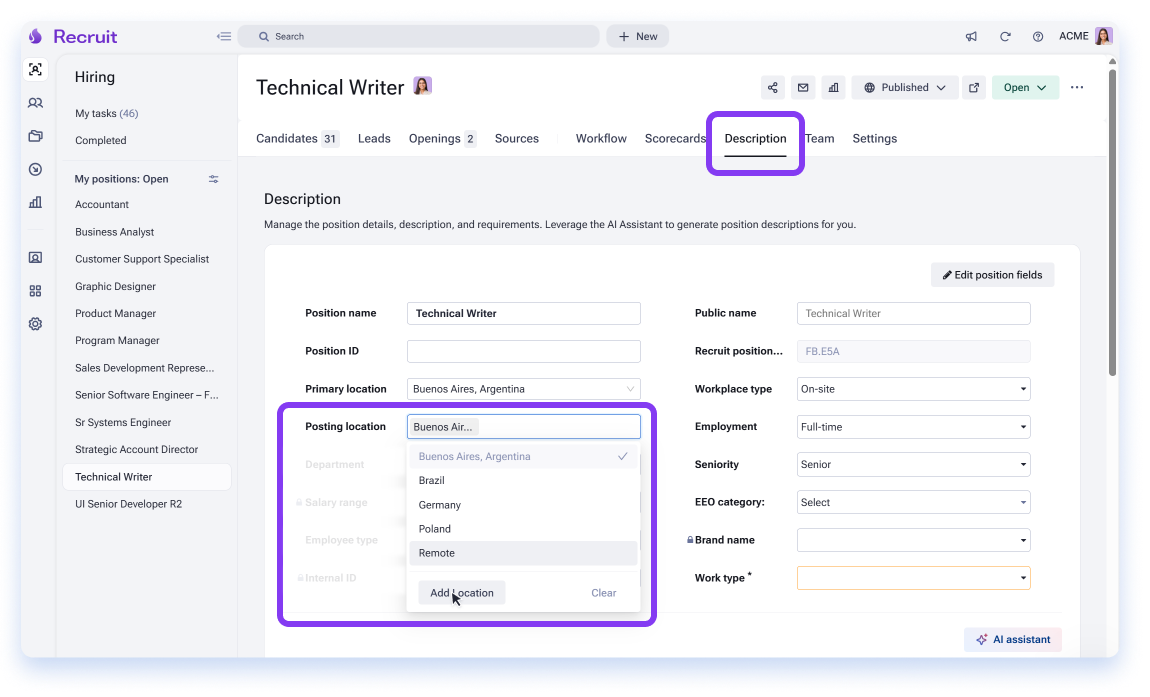Click the Search field
This screenshot has height=697, width=1150.
[x=418, y=36]
